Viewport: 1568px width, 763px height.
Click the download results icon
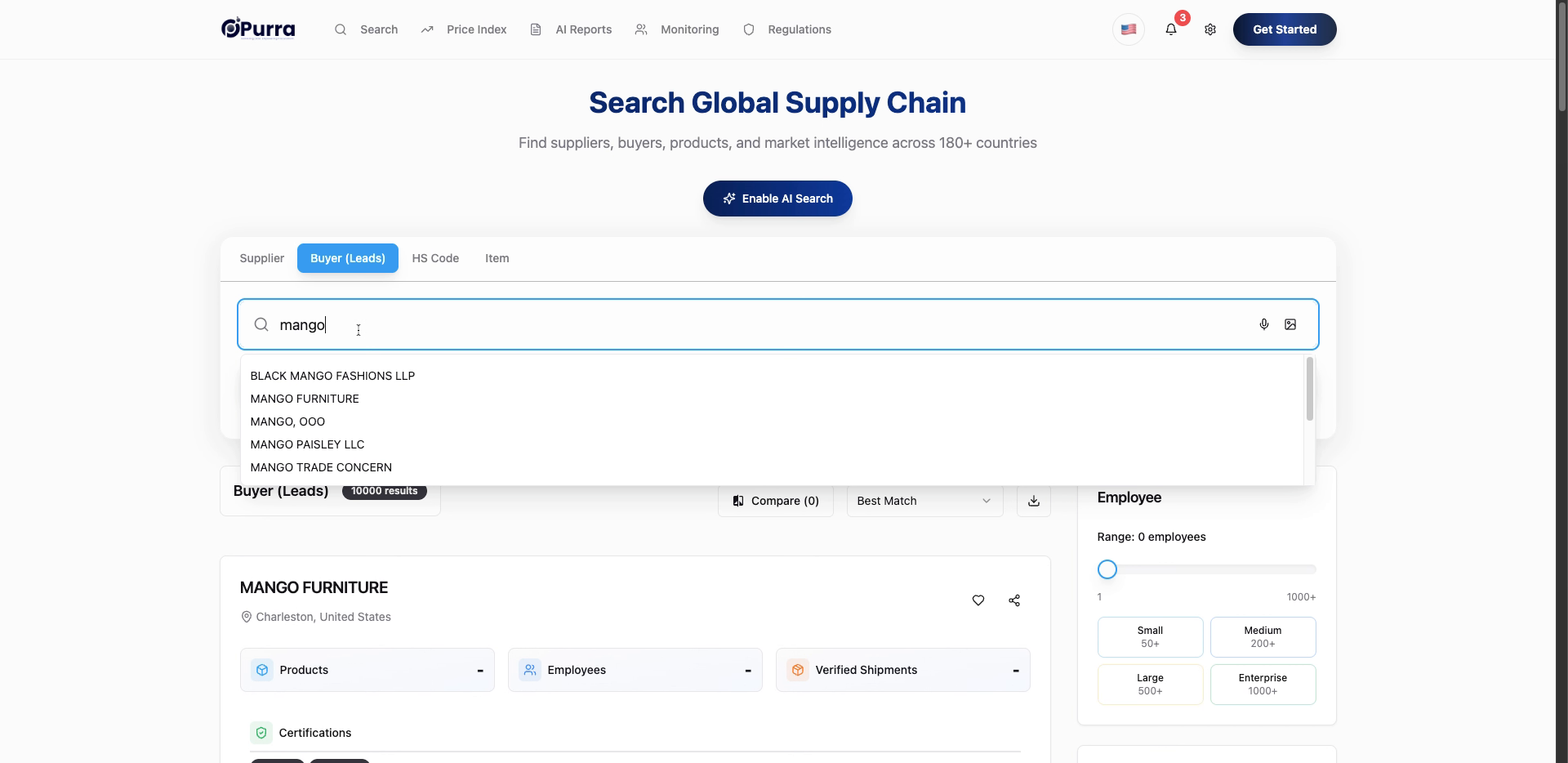pyautogui.click(x=1034, y=501)
